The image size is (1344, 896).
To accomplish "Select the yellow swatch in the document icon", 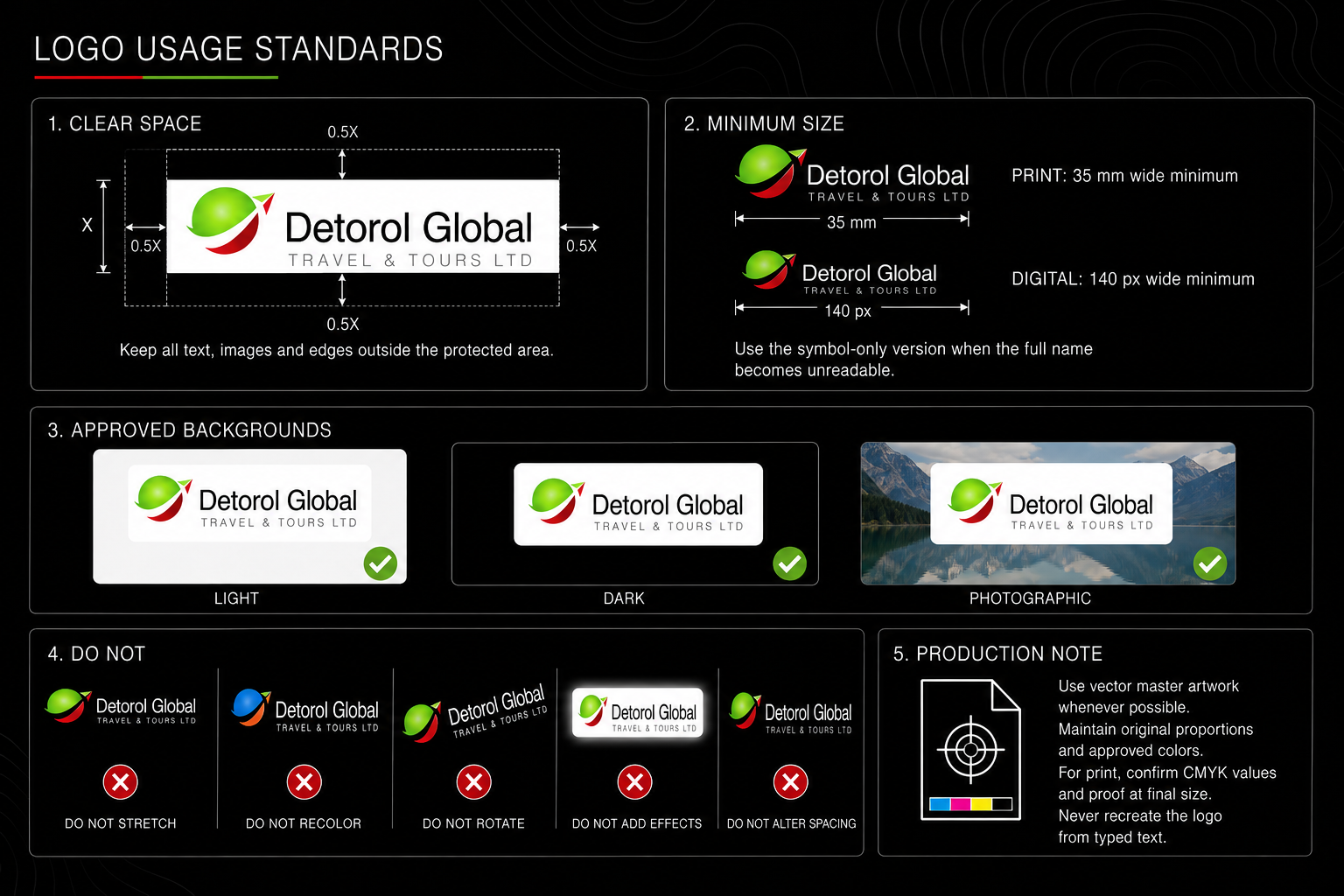I will click(982, 804).
